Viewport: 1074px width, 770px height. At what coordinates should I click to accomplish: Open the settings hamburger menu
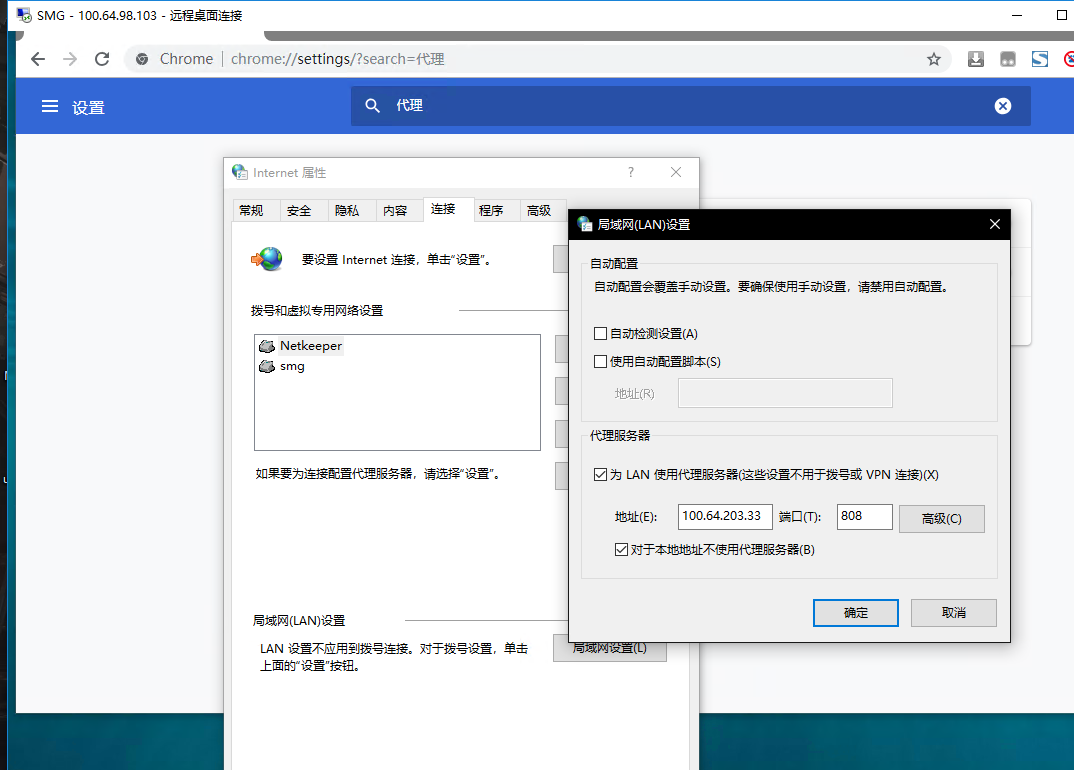(50, 106)
